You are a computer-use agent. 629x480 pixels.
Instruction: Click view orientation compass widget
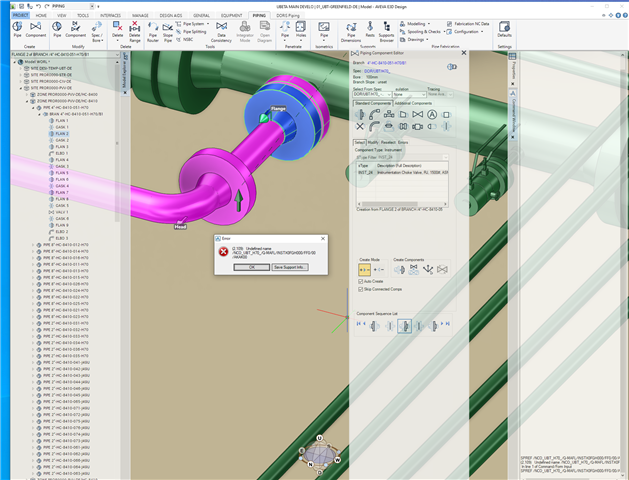click(x=320, y=454)
